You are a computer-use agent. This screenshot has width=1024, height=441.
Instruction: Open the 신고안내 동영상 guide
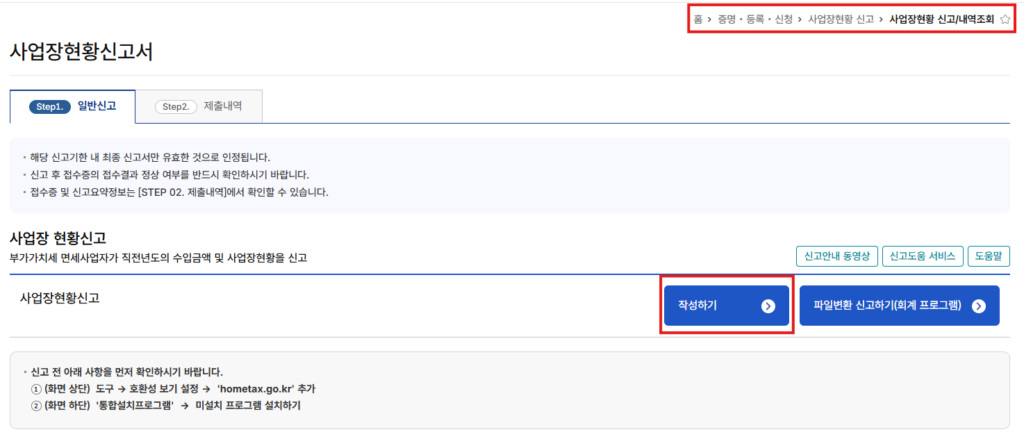point(836,256)
